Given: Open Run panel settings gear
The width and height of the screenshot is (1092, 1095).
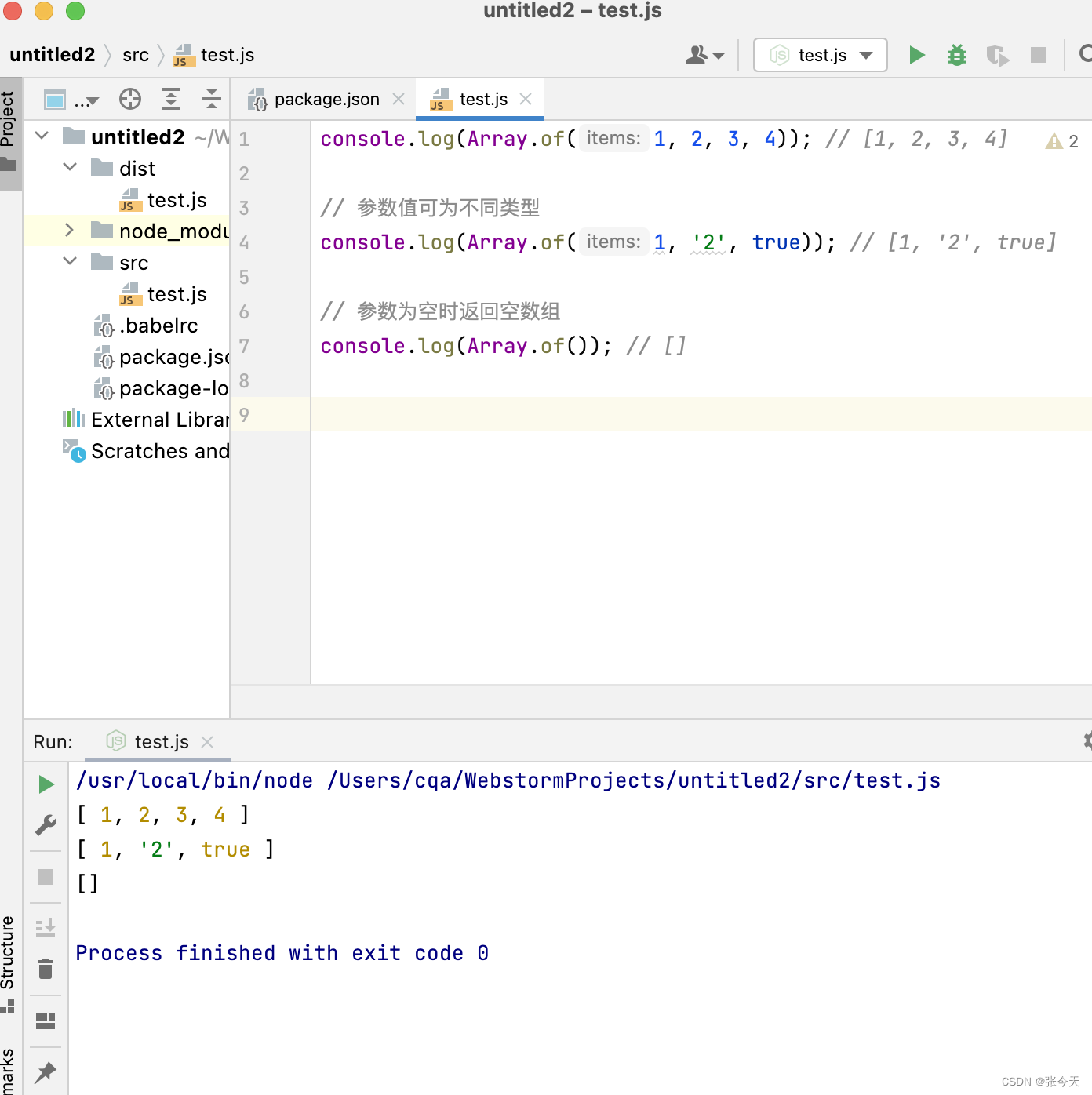Looking at the screenshot, I should [x=1087, y=740].
